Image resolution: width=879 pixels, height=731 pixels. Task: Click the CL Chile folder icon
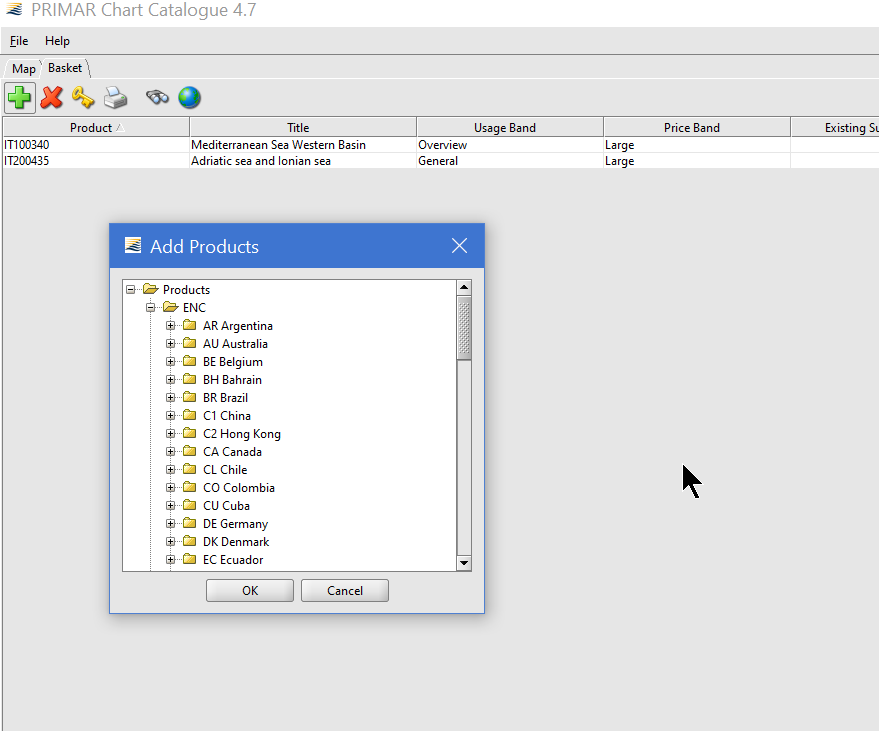(189, 469)
